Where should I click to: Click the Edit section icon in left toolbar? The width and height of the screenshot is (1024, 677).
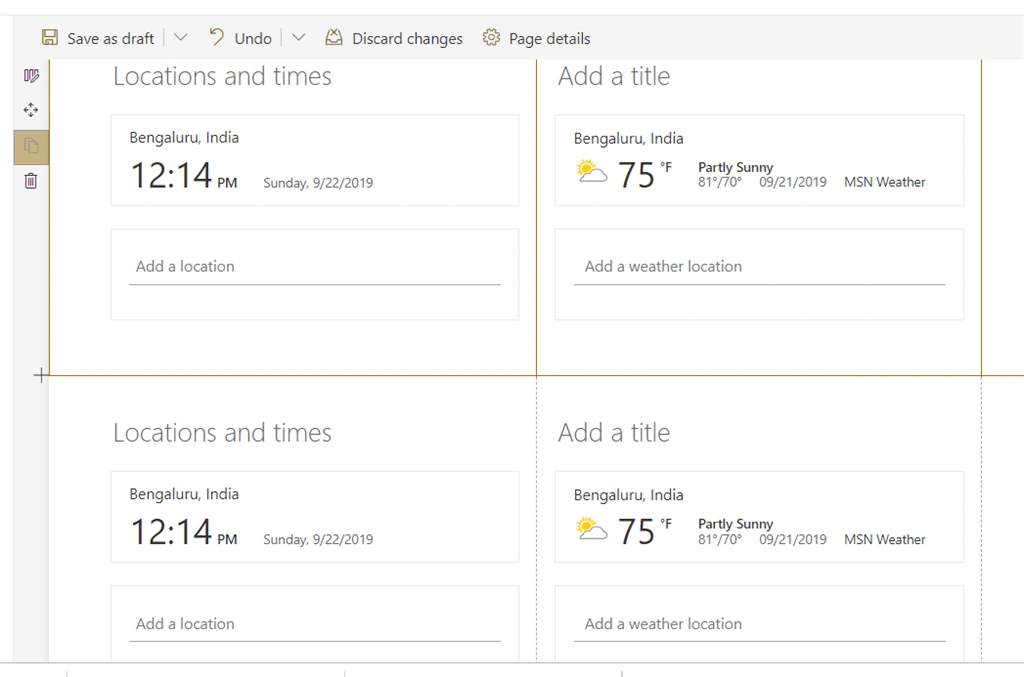pyautogui.click(x=31, y=76)
